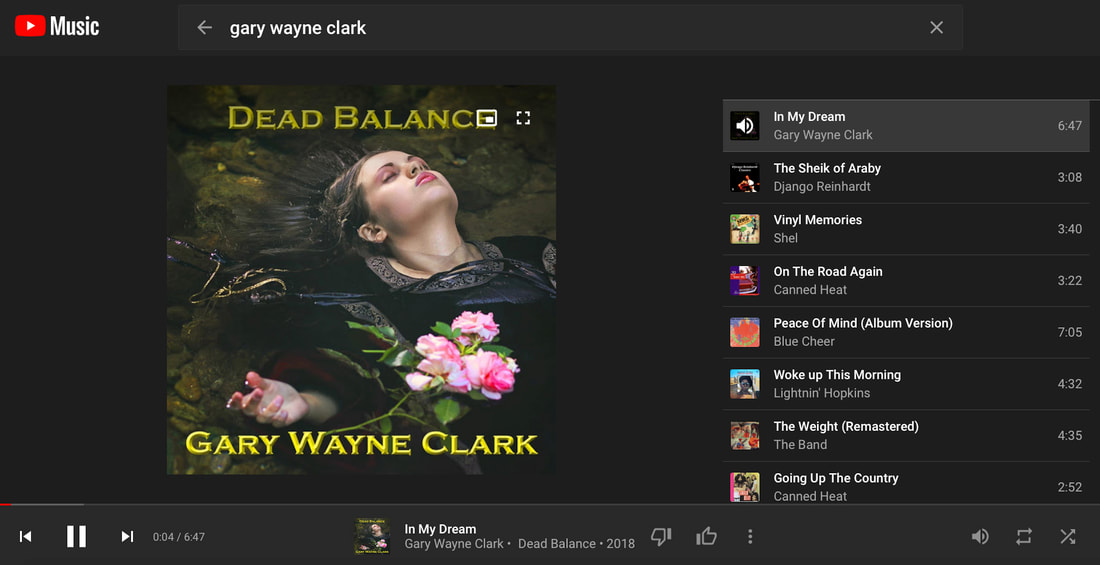Click the Going Up The Country thumbnail

[x=744, y=487]
